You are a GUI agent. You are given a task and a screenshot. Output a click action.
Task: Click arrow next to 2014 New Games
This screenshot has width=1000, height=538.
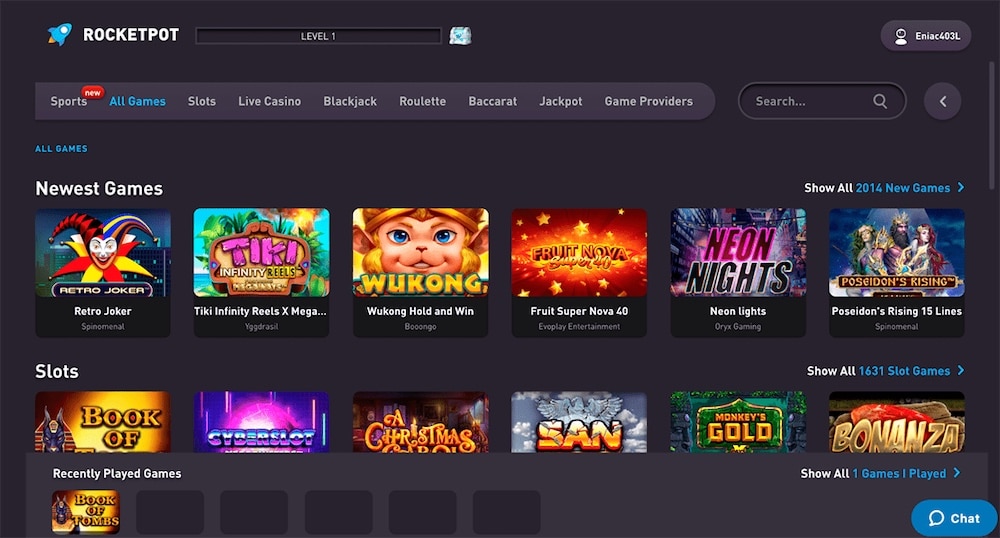pyautogui.click(x=960, y=187)
